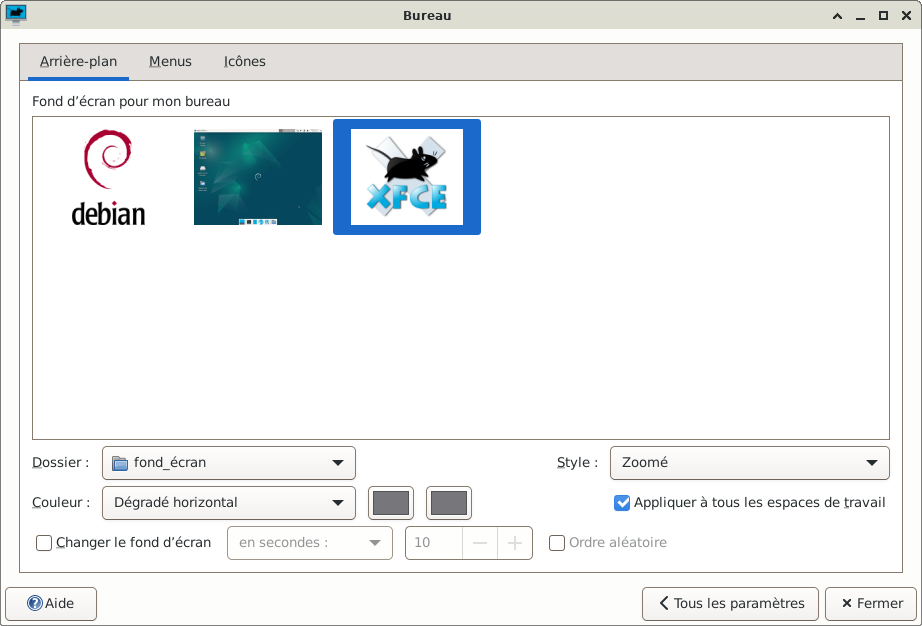Select the XFCE mouse logo wallpaper
This screenshot has height=626, width=922.
tap(407, 177)
